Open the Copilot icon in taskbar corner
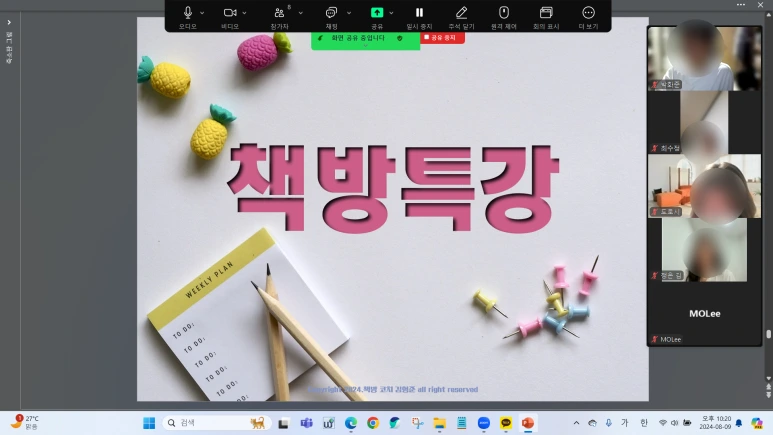 click(757, 423)
